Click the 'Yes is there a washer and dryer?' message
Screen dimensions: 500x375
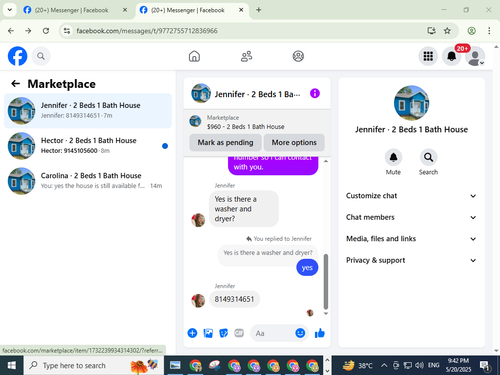(x=244, y=209)
